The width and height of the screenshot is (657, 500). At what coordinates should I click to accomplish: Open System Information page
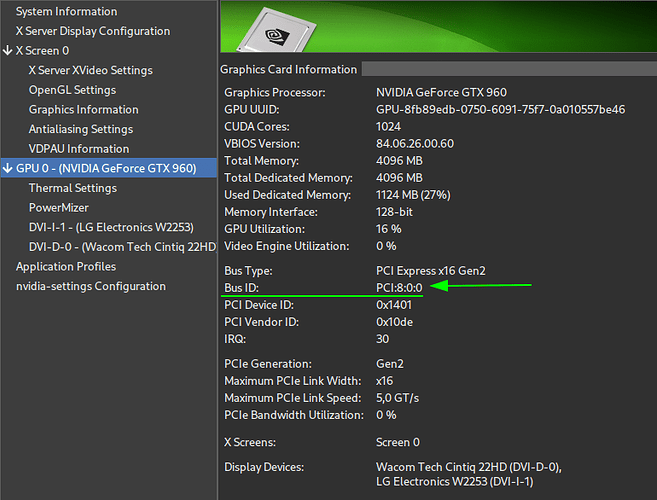pos(67,12)
